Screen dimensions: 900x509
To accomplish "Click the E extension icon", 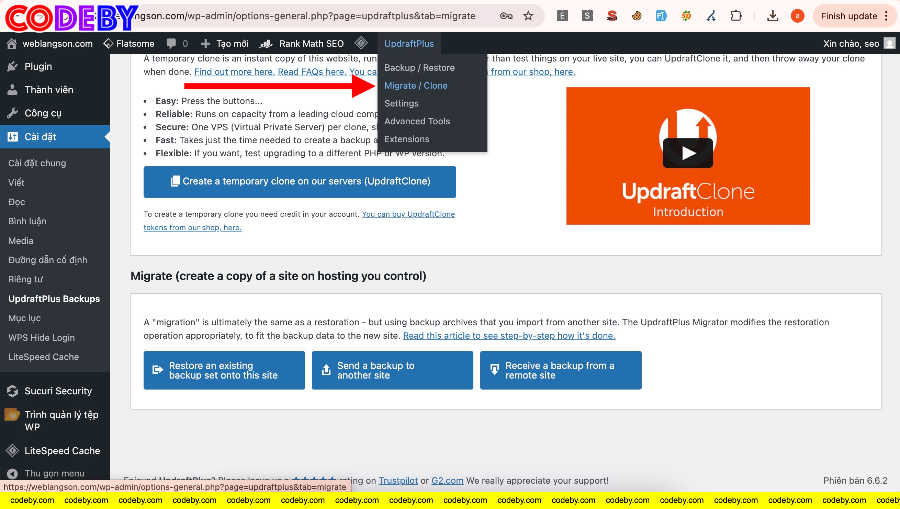I will [562, 16].
